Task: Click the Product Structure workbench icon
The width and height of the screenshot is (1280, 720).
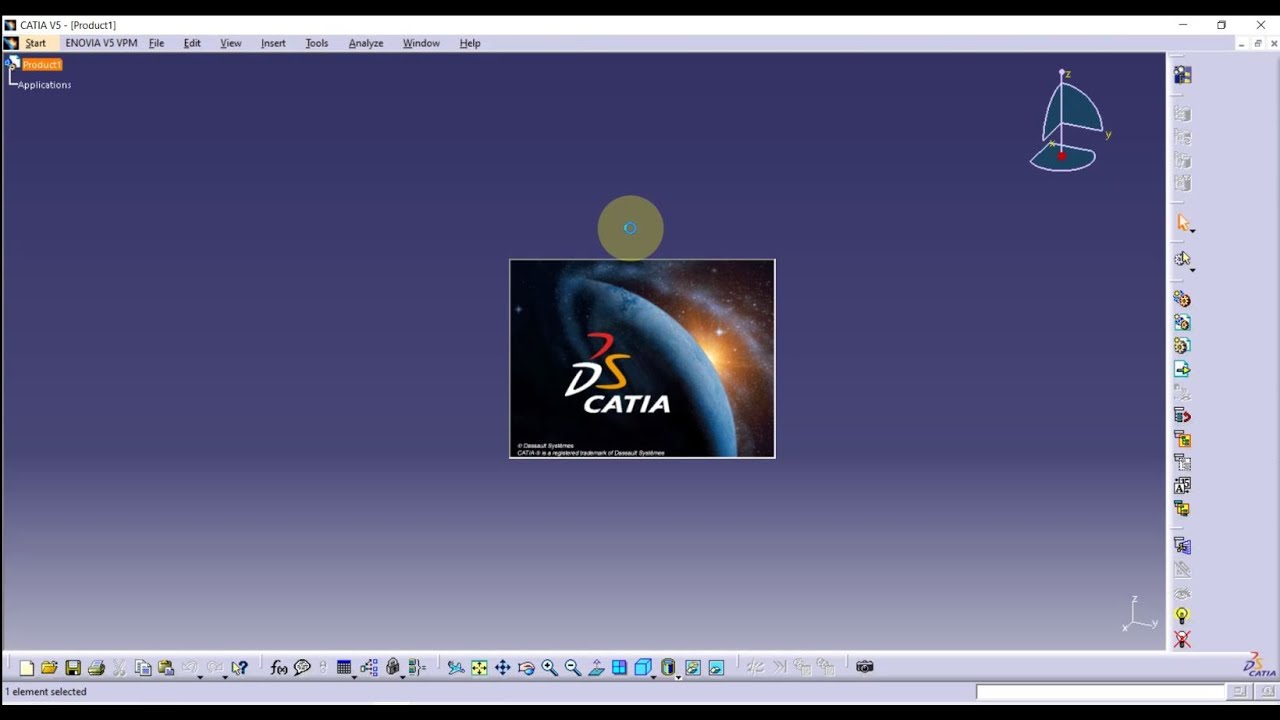Action: coord(1182,75)
